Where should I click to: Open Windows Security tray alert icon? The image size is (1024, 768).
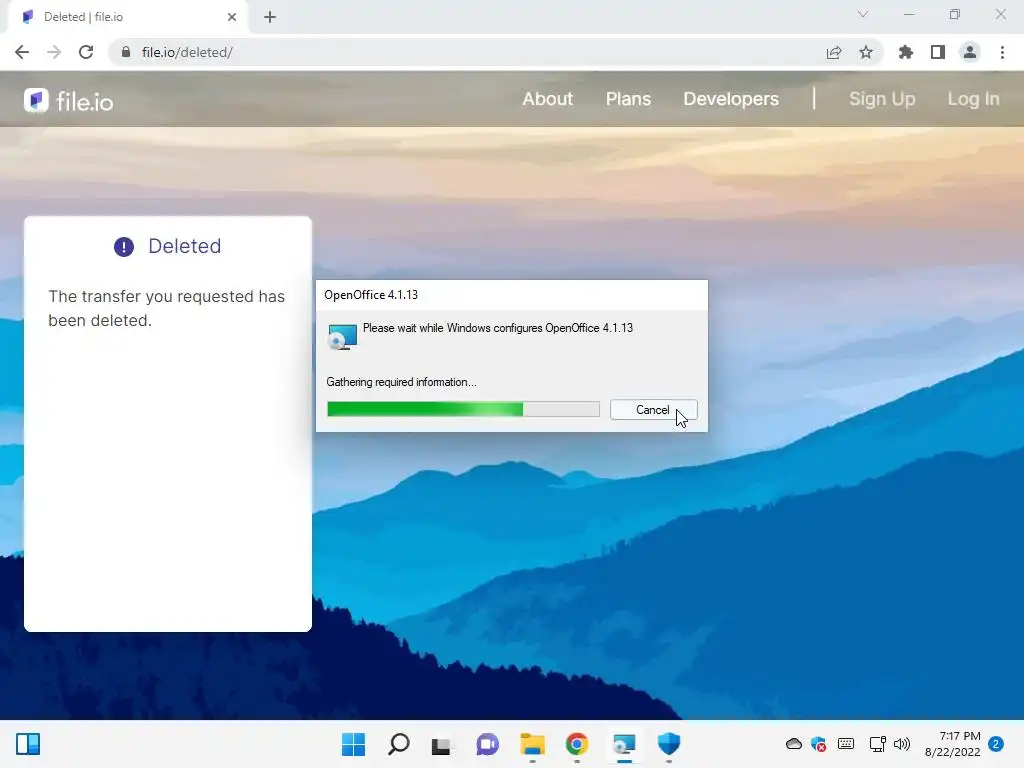click(x=818, y=744)
